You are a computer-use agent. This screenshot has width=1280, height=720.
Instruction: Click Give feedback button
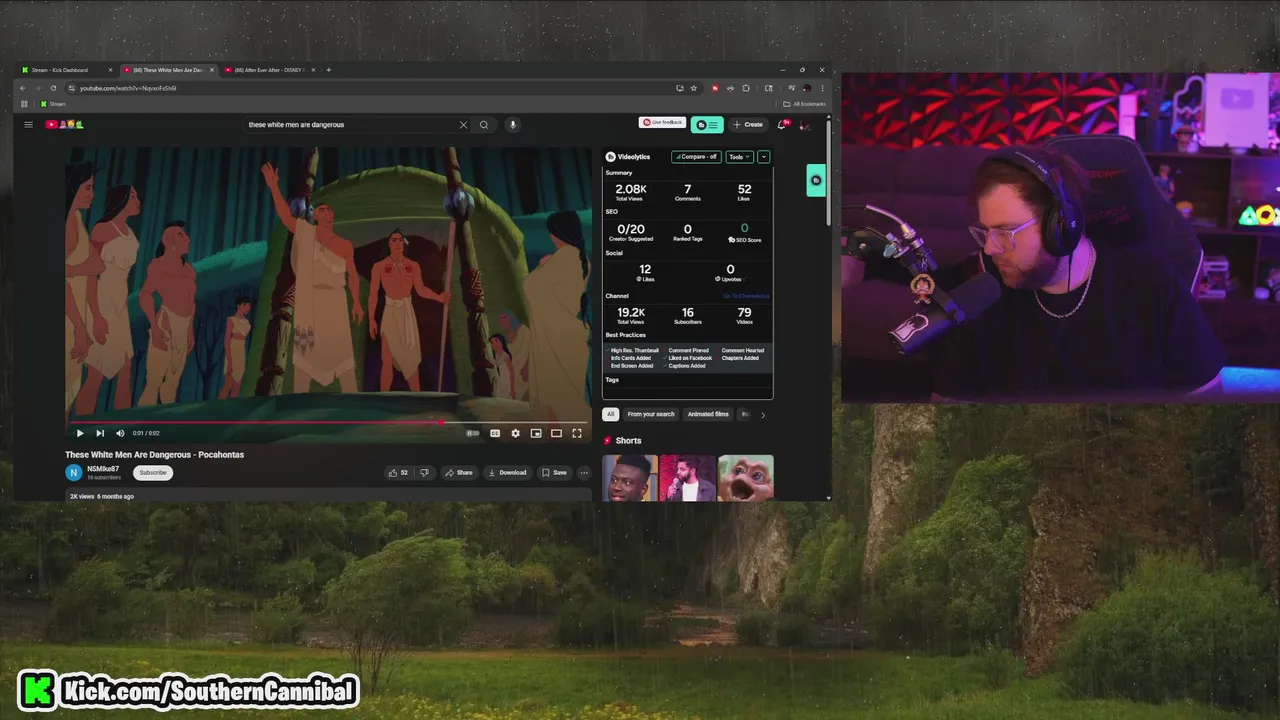pos(661,122)
